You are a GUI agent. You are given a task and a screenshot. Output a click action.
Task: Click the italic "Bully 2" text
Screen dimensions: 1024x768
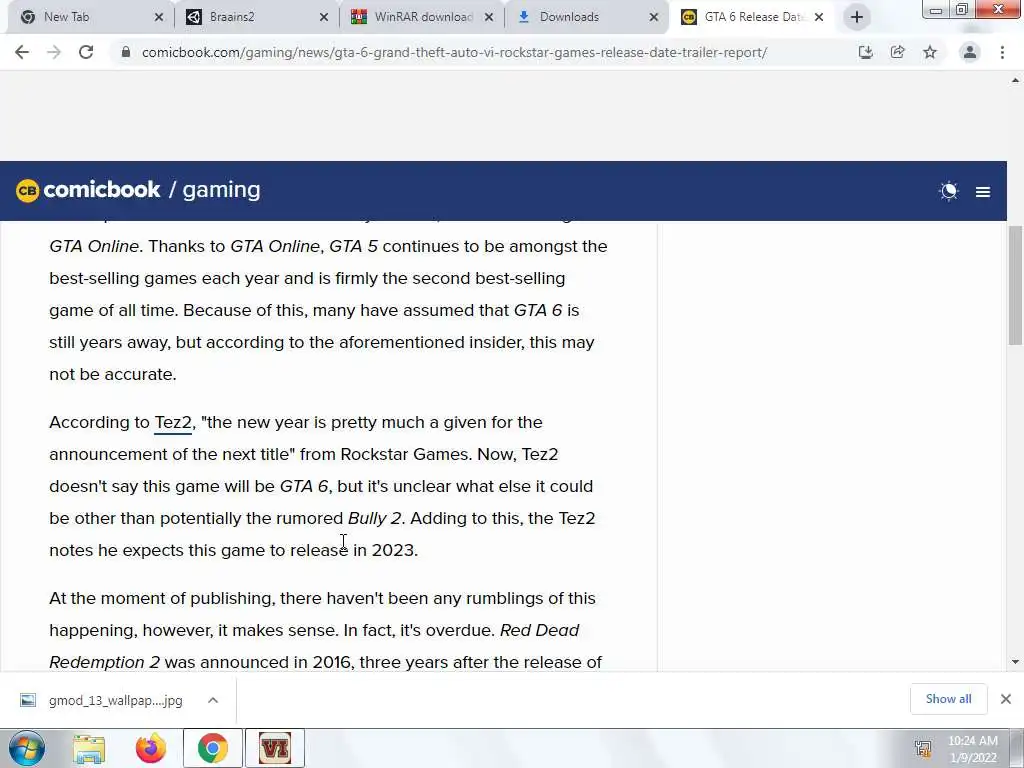point(374,518)
